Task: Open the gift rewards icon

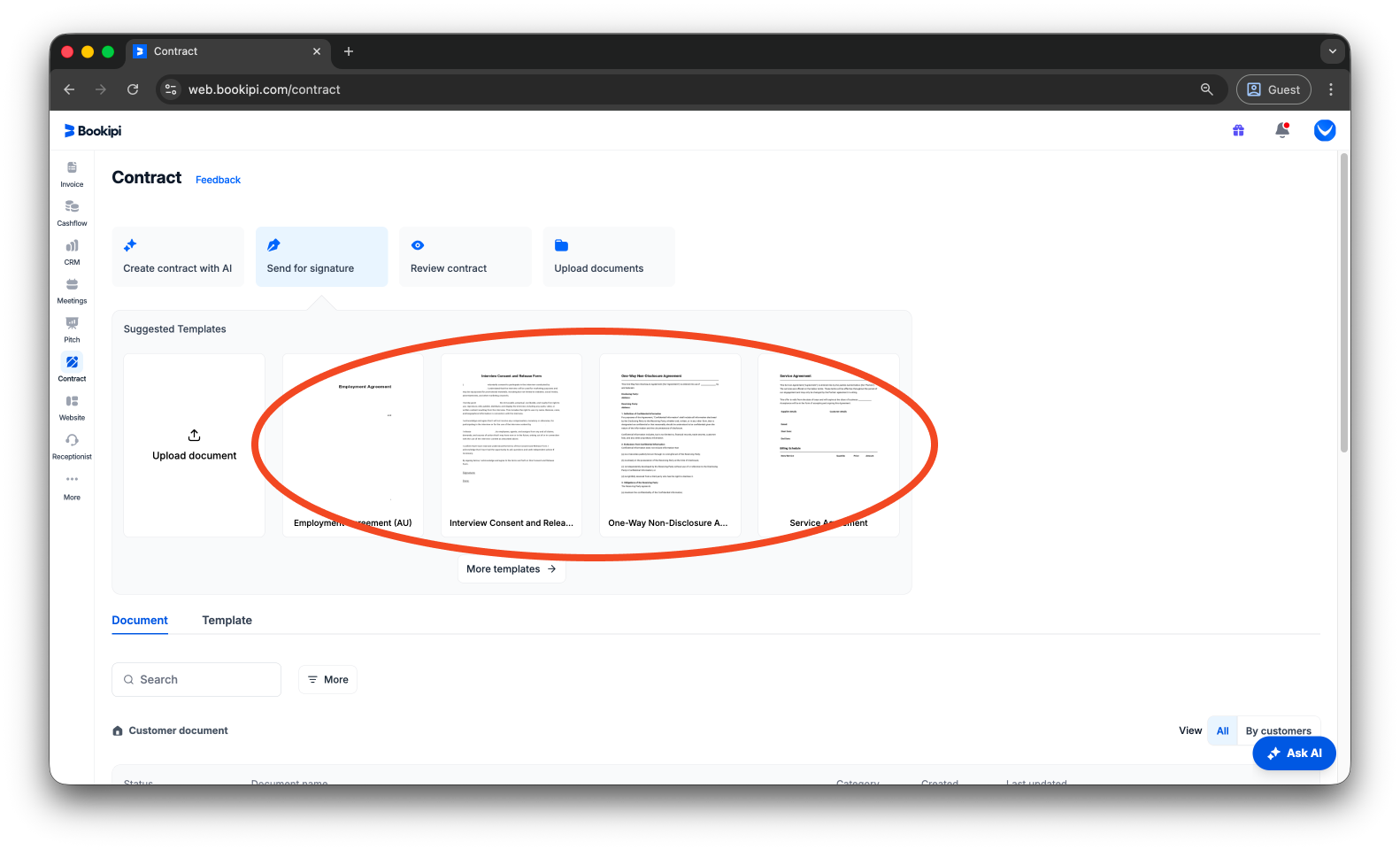Action: pos(1238,131)
